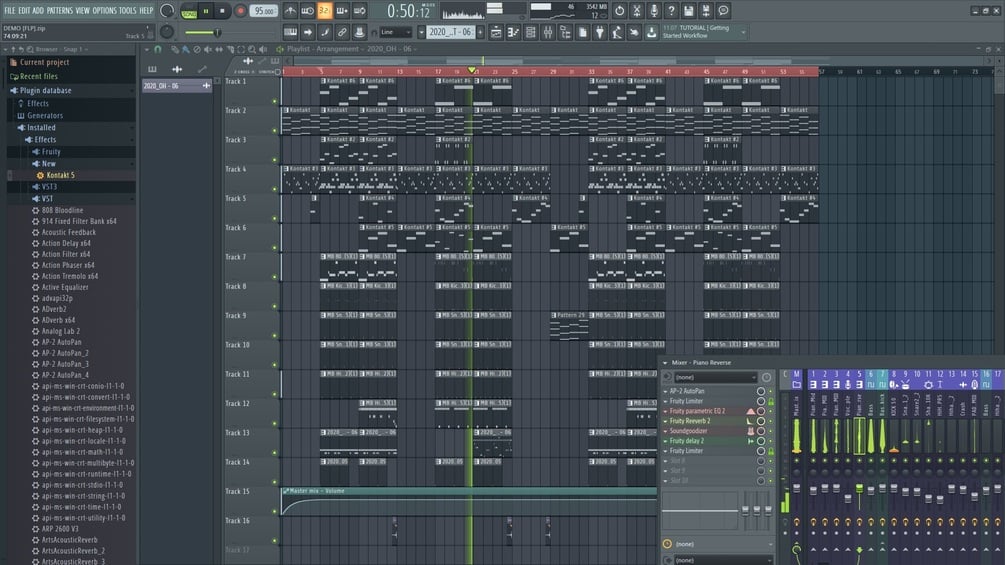The height and width of the screenshot is (565, 1005).
Task: Open the Playlist options menu arrow
Action: click(147, 49)
